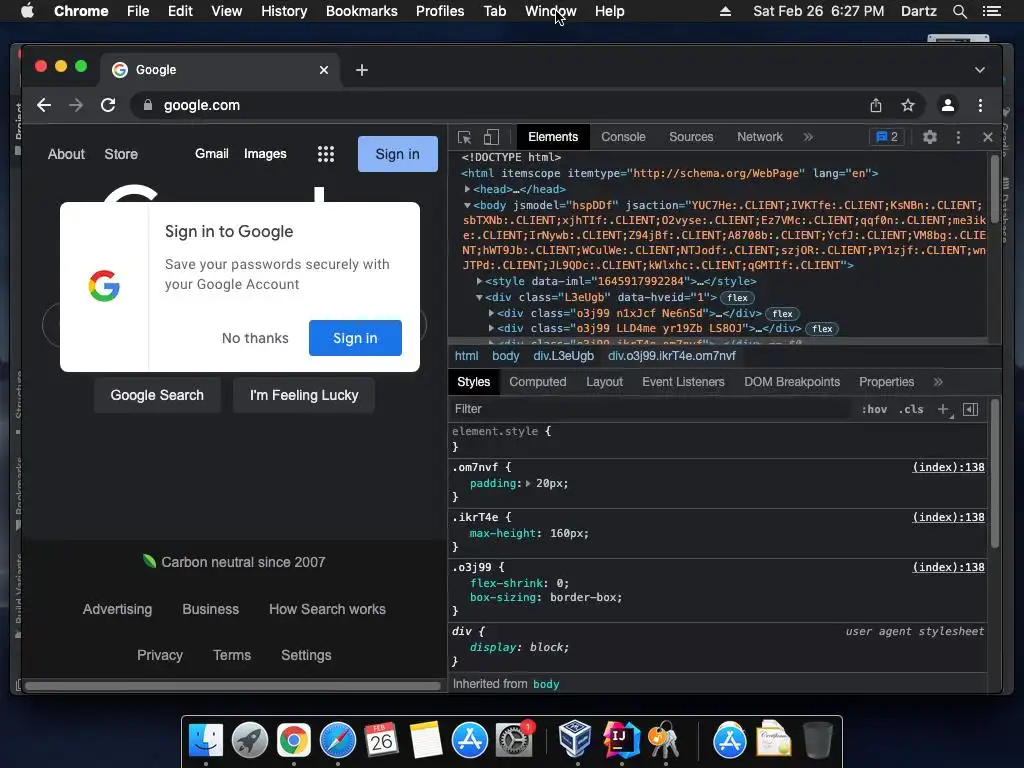Open the Chrome profile icon
Viewport: 1024px width, 768px height.
tap(948, 105)
